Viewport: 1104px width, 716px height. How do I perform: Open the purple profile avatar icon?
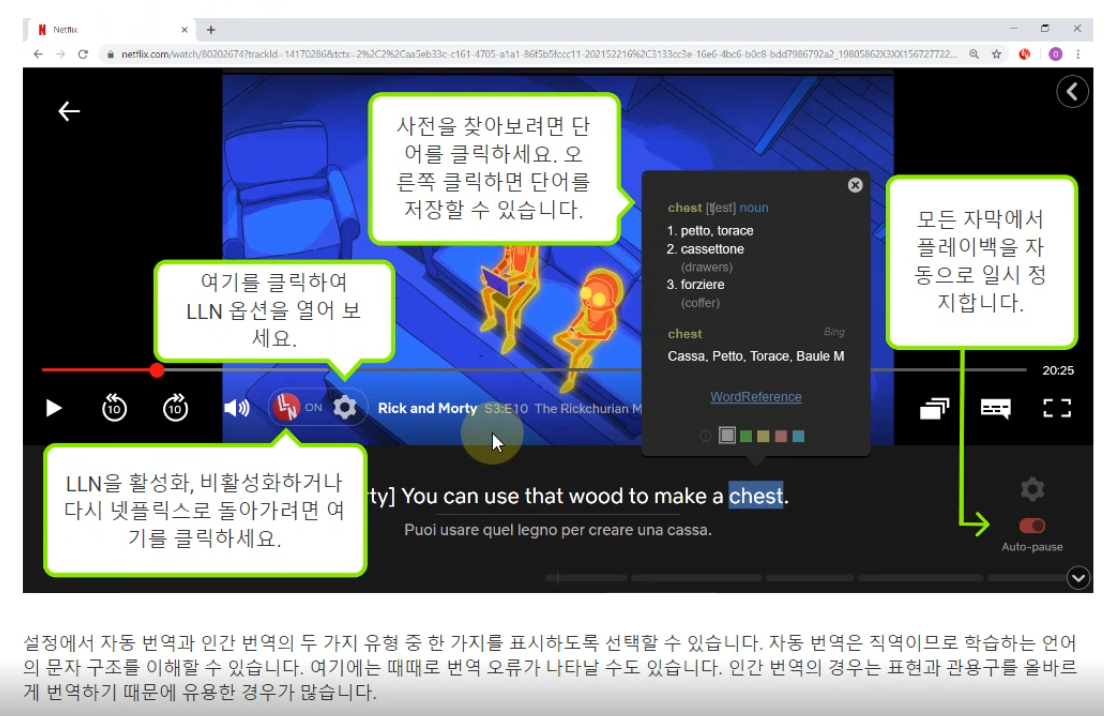pyautogui.click(x=1055, y=54)
